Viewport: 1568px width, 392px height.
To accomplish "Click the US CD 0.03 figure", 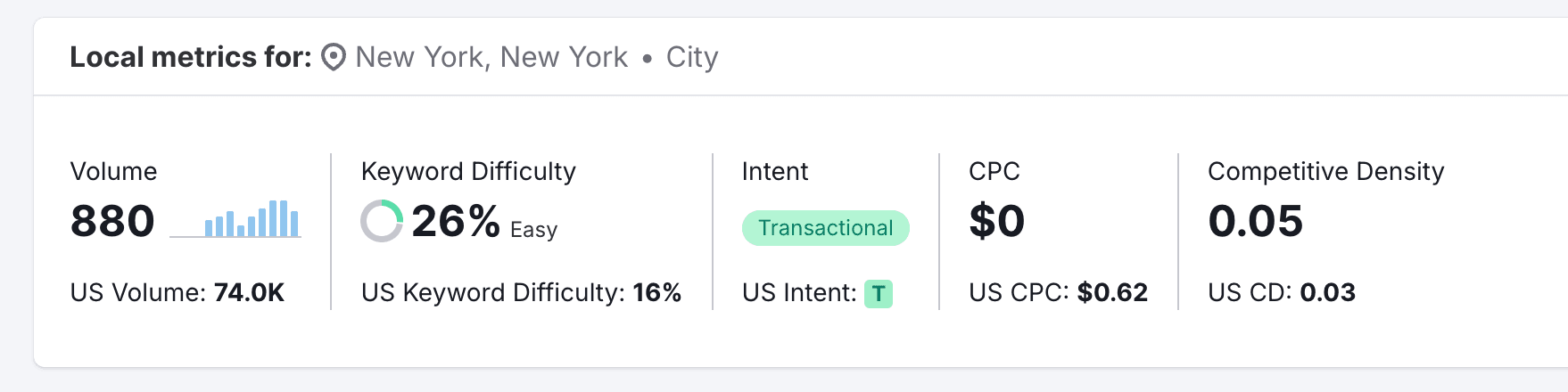I will coord(1328,292).
